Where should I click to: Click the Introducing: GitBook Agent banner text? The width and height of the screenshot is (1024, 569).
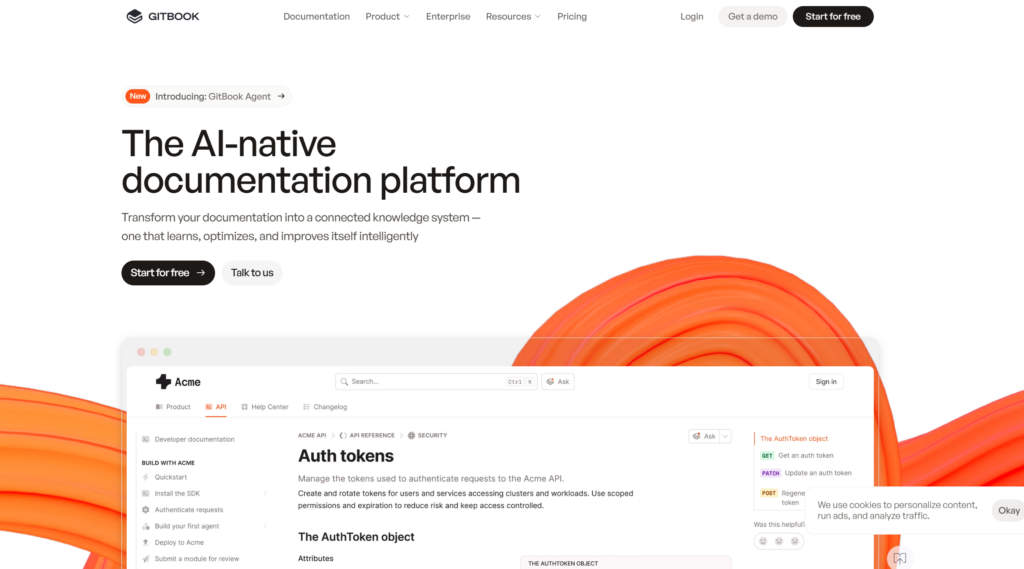pos(213,96)
